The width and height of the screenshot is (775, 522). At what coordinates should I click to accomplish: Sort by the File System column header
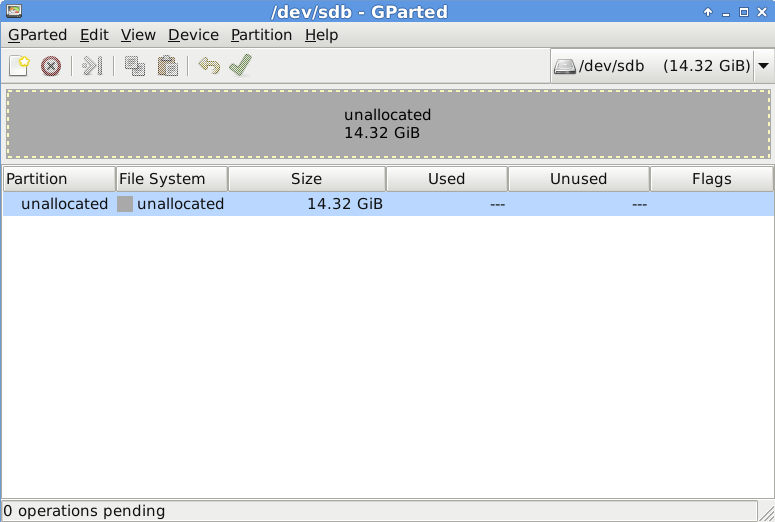click(172, 179)
